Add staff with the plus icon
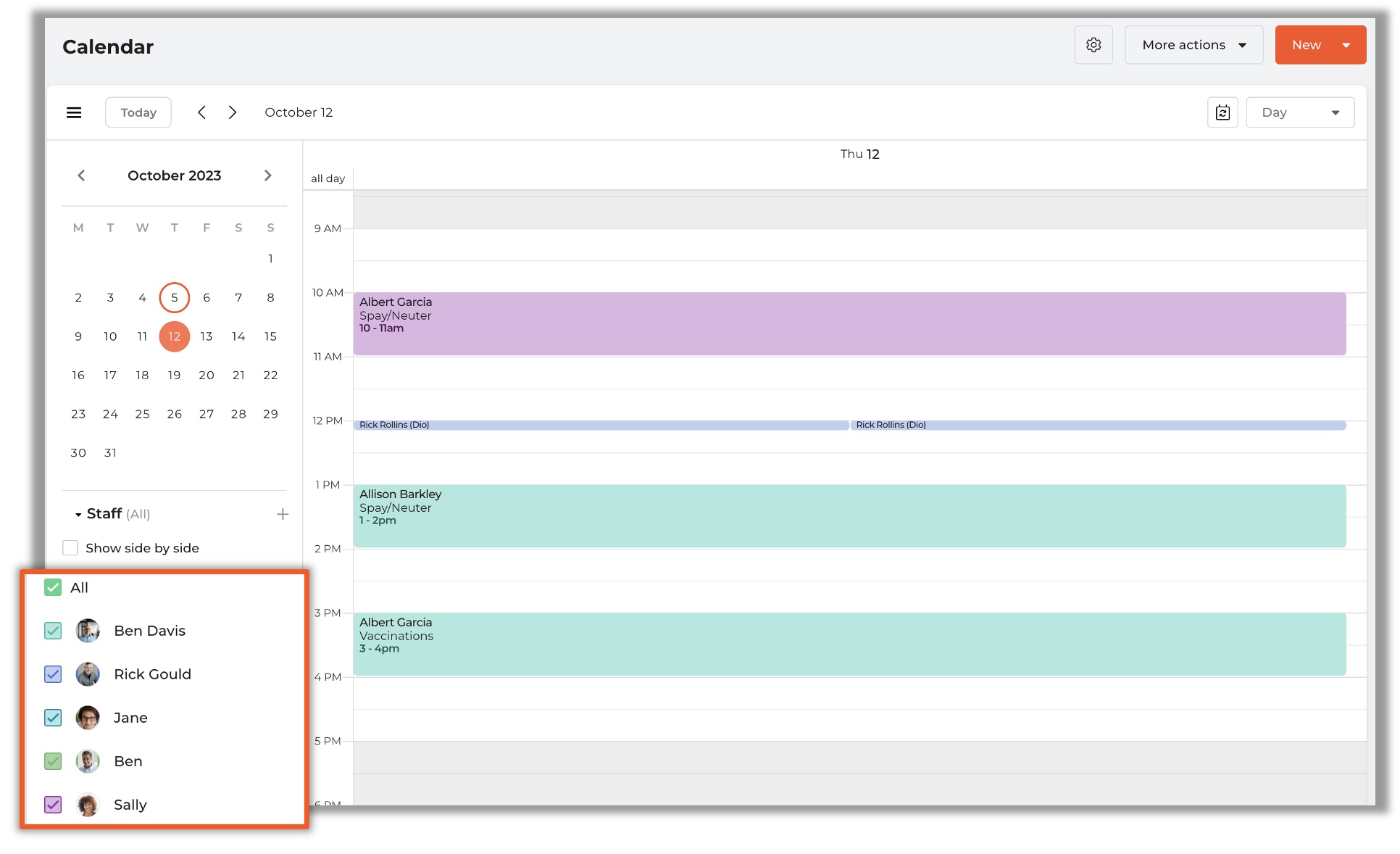The width and height of the screenshot is (1400, 854). click(283, 514)
